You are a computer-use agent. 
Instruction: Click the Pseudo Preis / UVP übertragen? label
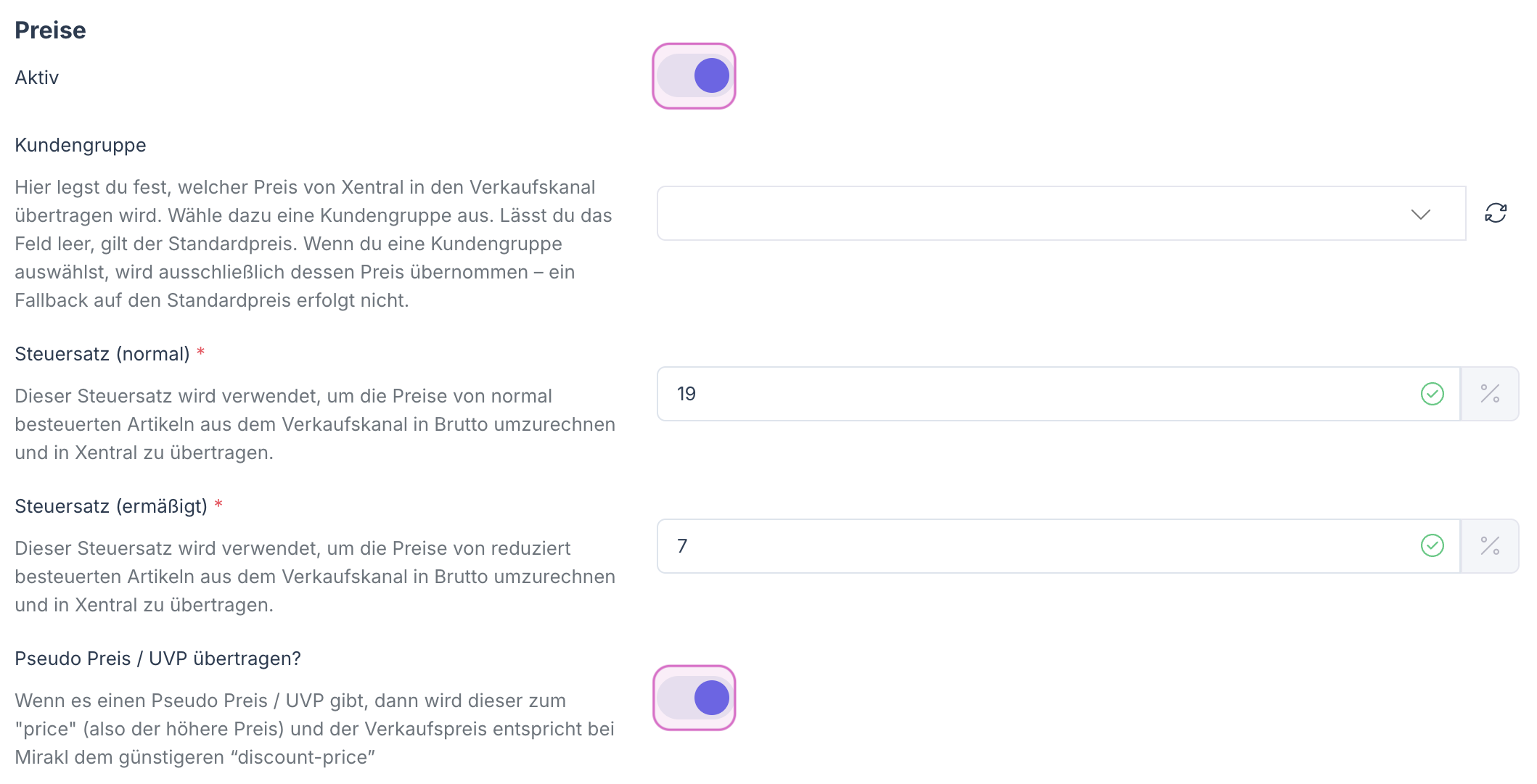(x=157, y=659)
